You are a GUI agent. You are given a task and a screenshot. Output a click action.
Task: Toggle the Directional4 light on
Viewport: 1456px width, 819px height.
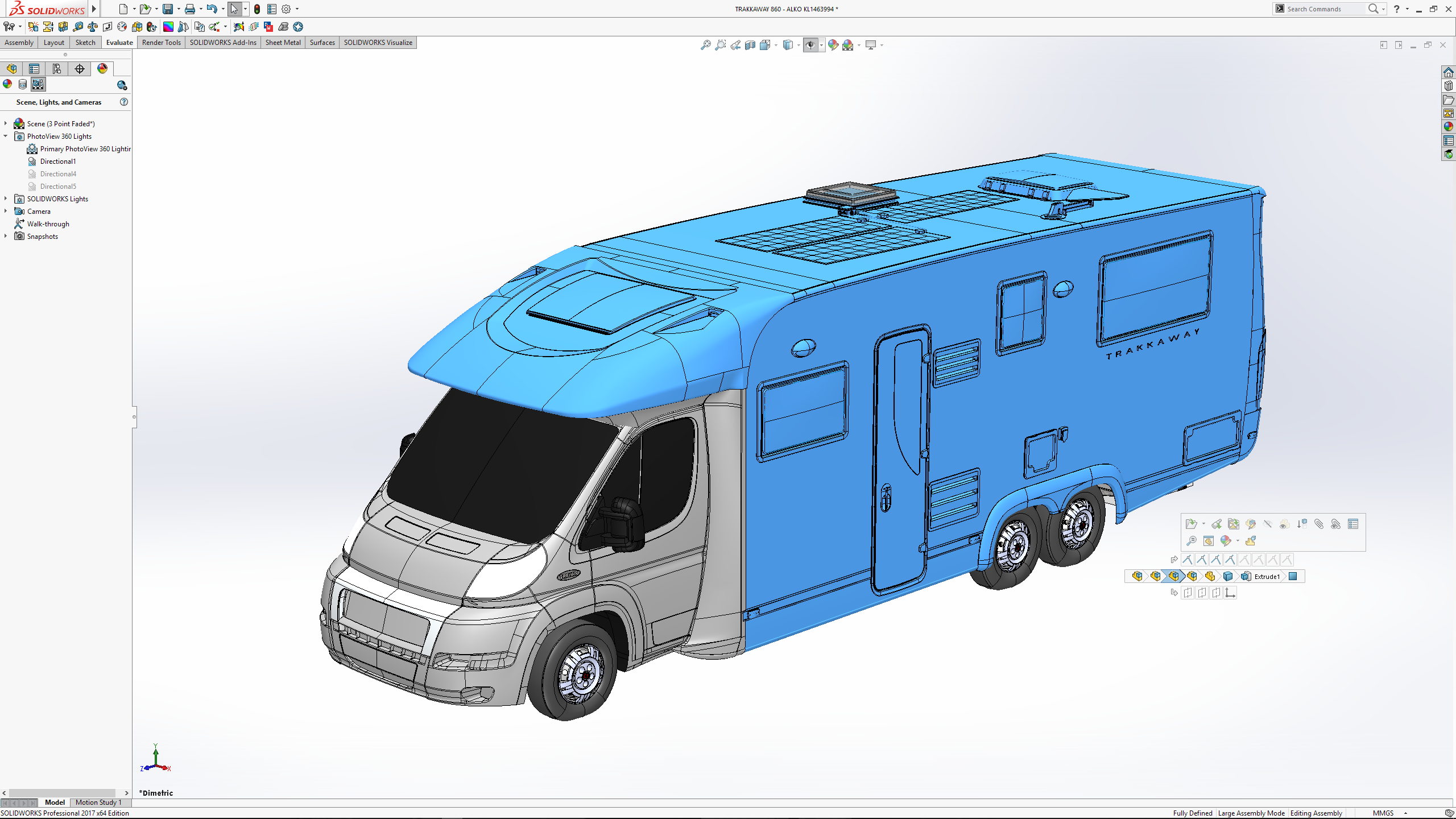[x=57, y=174]
